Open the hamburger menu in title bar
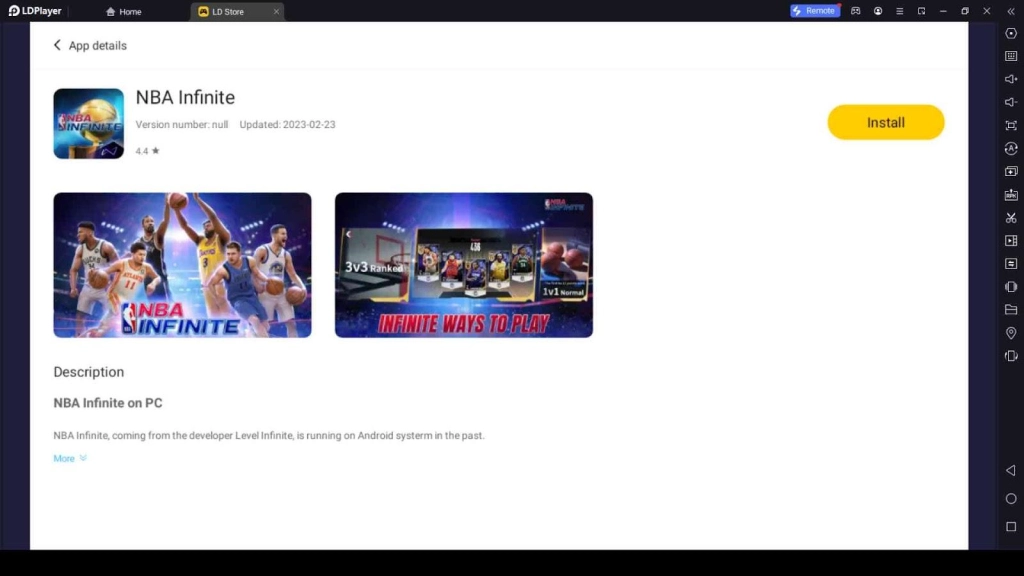This screenshot has height=576, width=1024. point(900,11)
